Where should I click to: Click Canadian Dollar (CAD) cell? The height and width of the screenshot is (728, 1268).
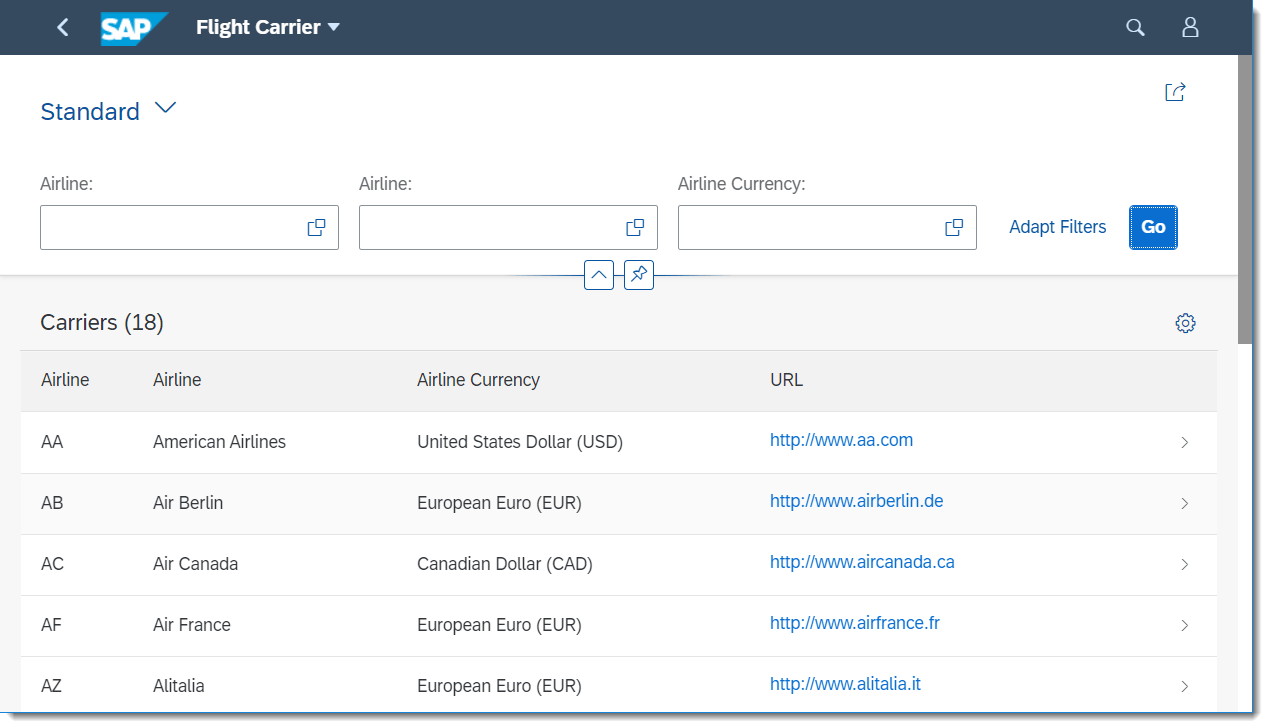tap(505, 564)
